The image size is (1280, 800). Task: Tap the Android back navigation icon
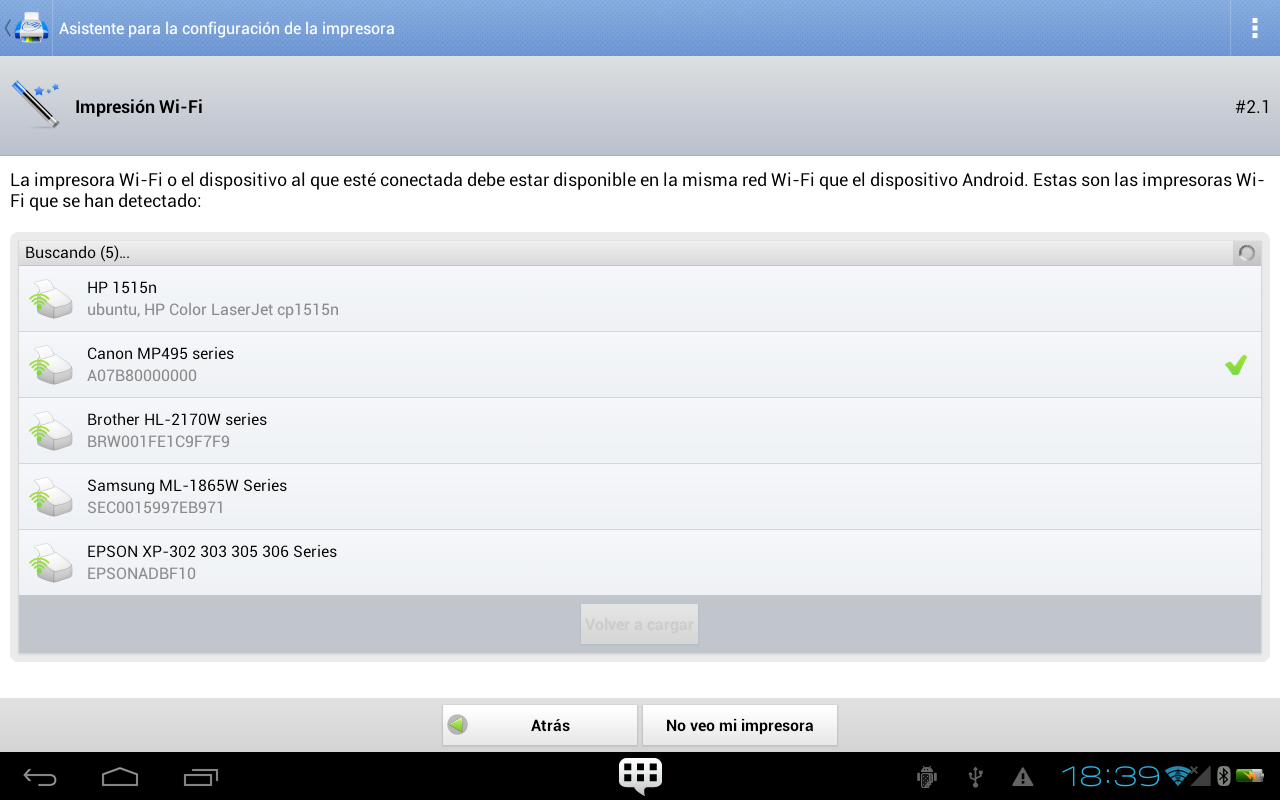[41, 776]
